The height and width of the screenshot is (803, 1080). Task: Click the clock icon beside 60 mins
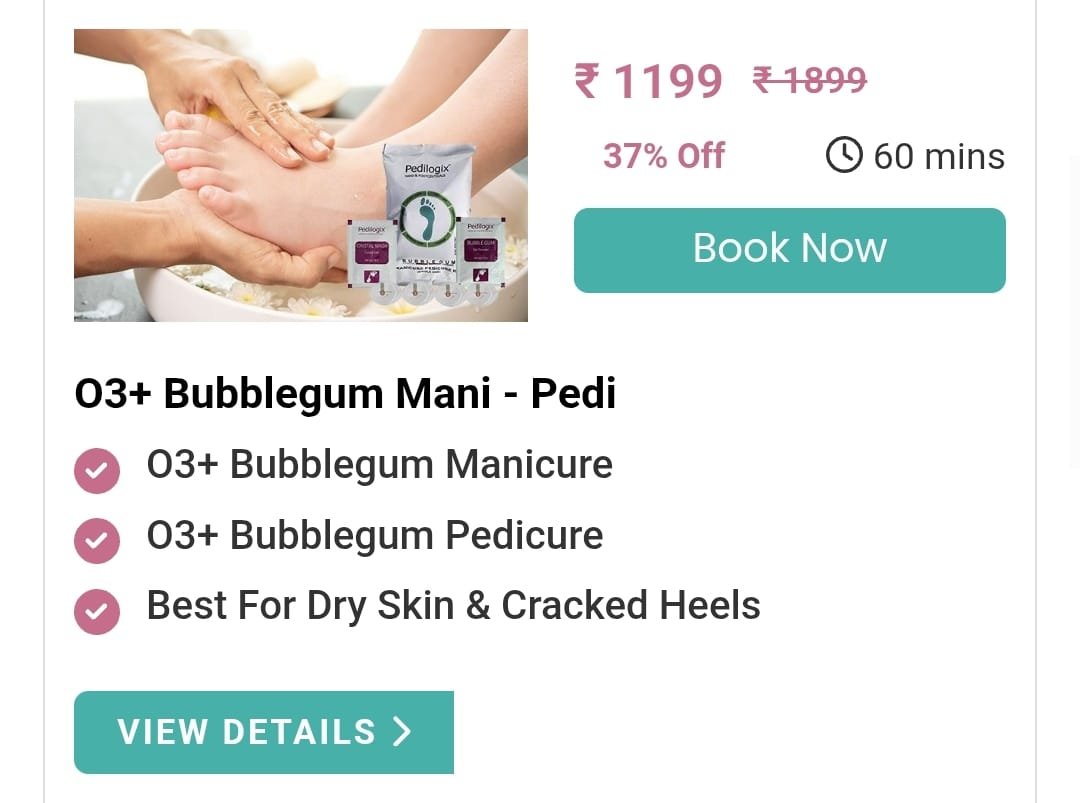(844, 154)
